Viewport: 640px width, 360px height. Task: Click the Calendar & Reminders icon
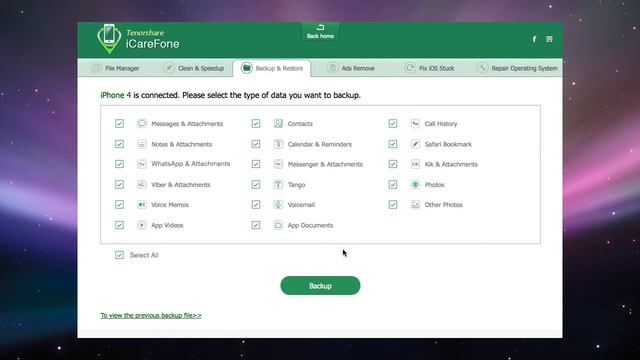tap(278, 144)
